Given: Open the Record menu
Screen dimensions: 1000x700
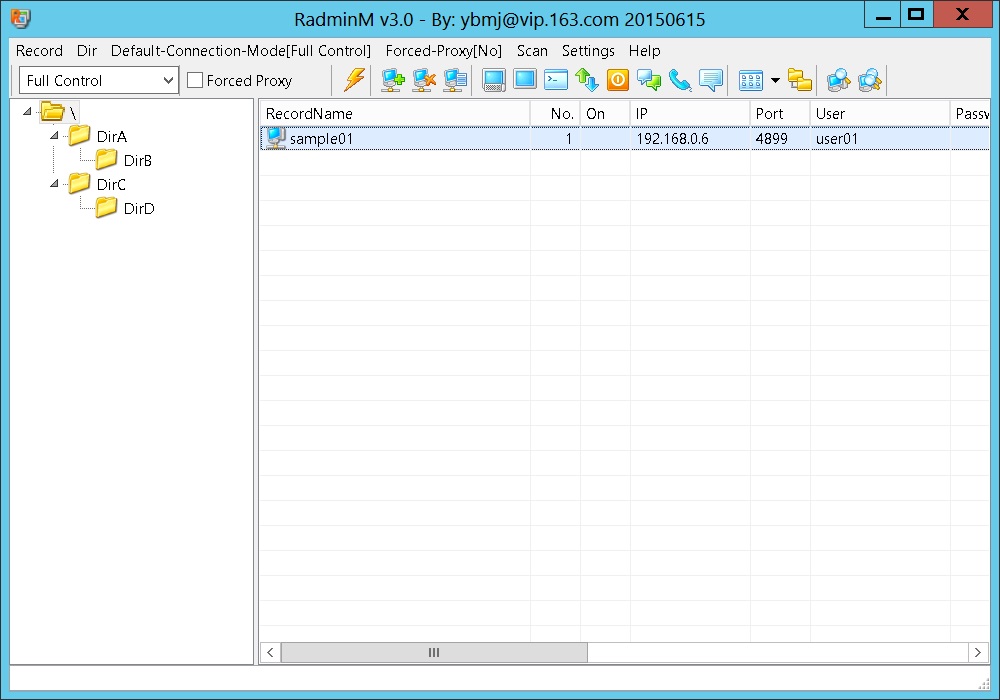Looking at the screenshot, I should [39, 50].
